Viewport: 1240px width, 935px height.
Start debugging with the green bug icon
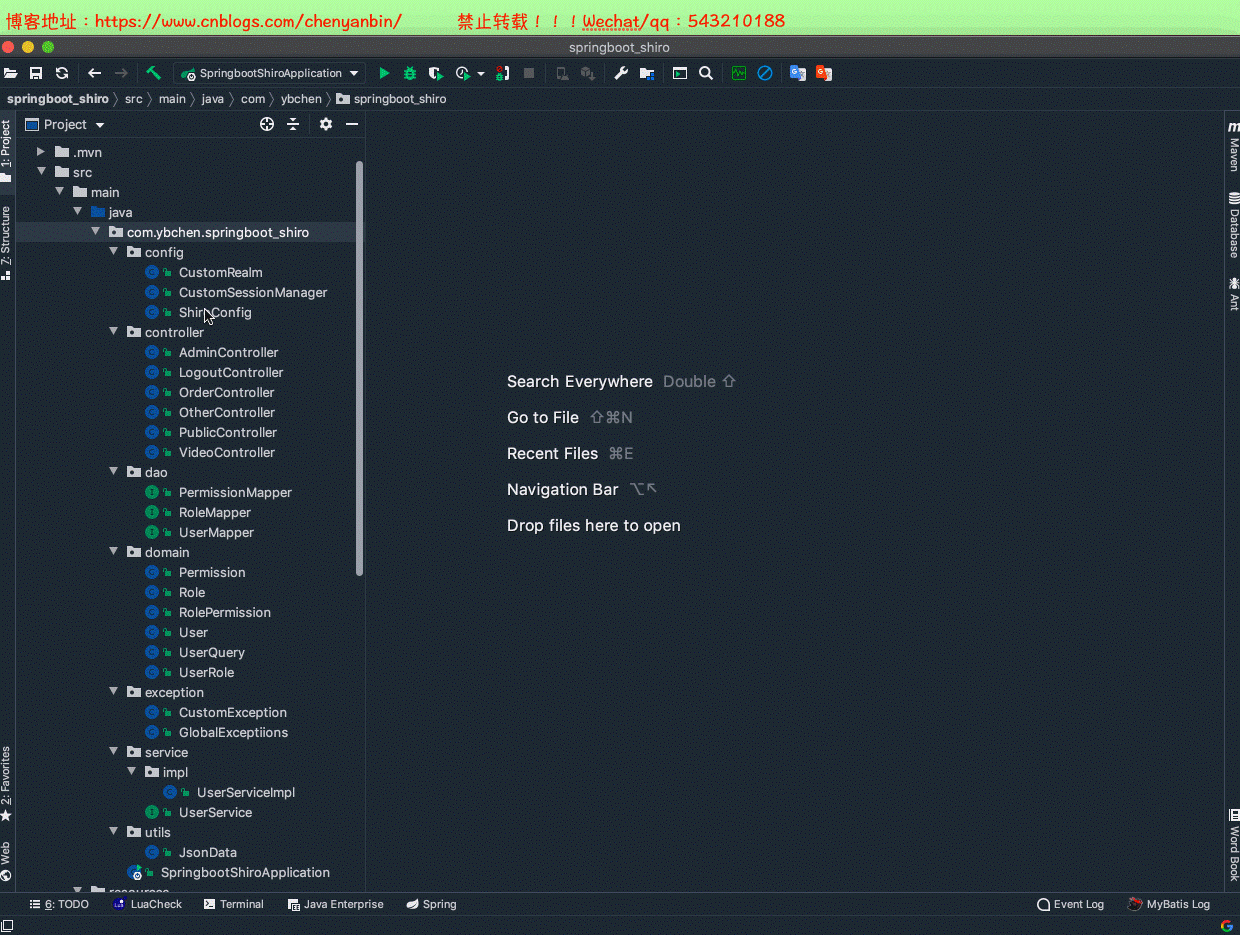coord(410,73)
